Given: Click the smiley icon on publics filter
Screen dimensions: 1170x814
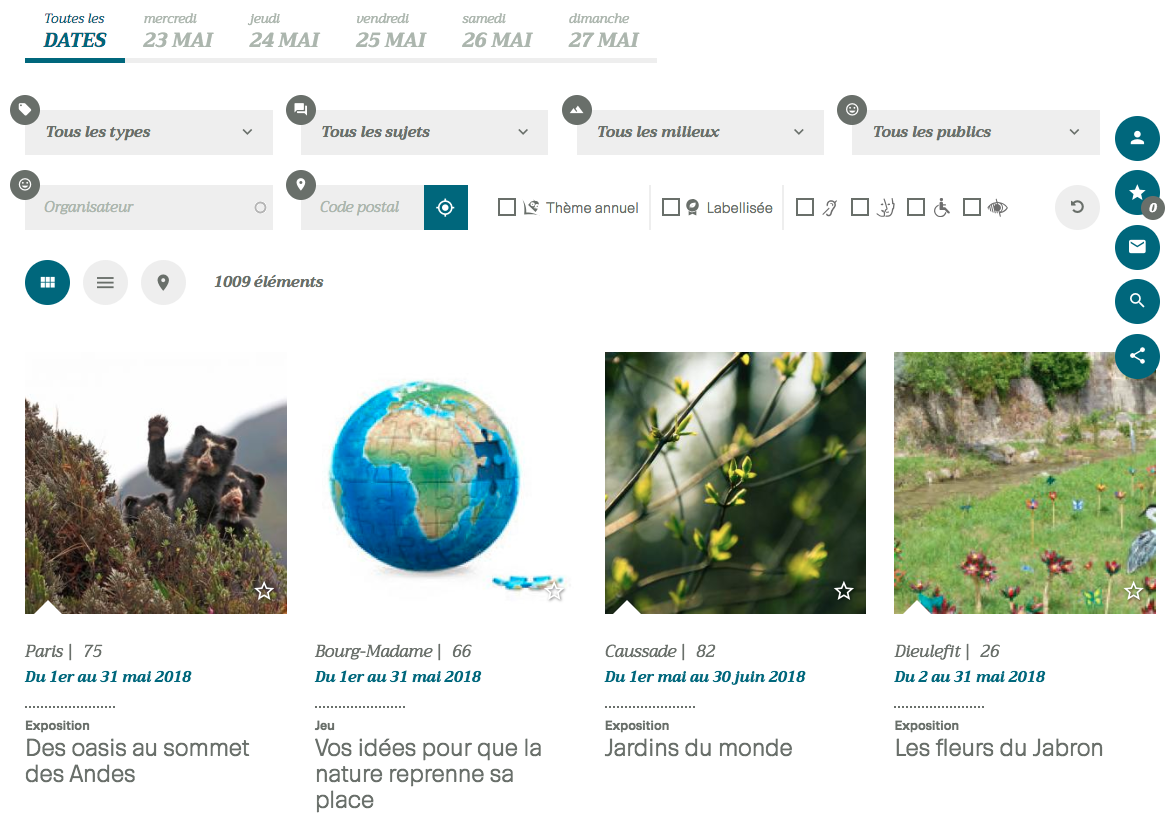Looking at the screenshot, I should pyautogui.click(x=852, y=110).
